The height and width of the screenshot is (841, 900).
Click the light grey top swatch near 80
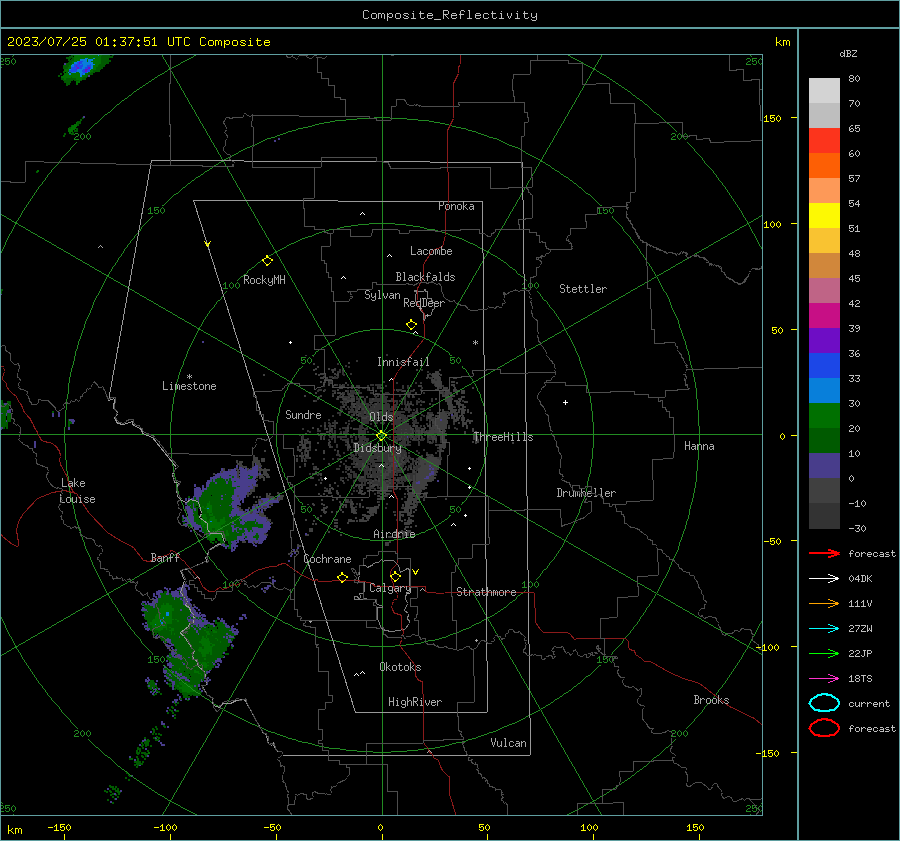(824, 90)
